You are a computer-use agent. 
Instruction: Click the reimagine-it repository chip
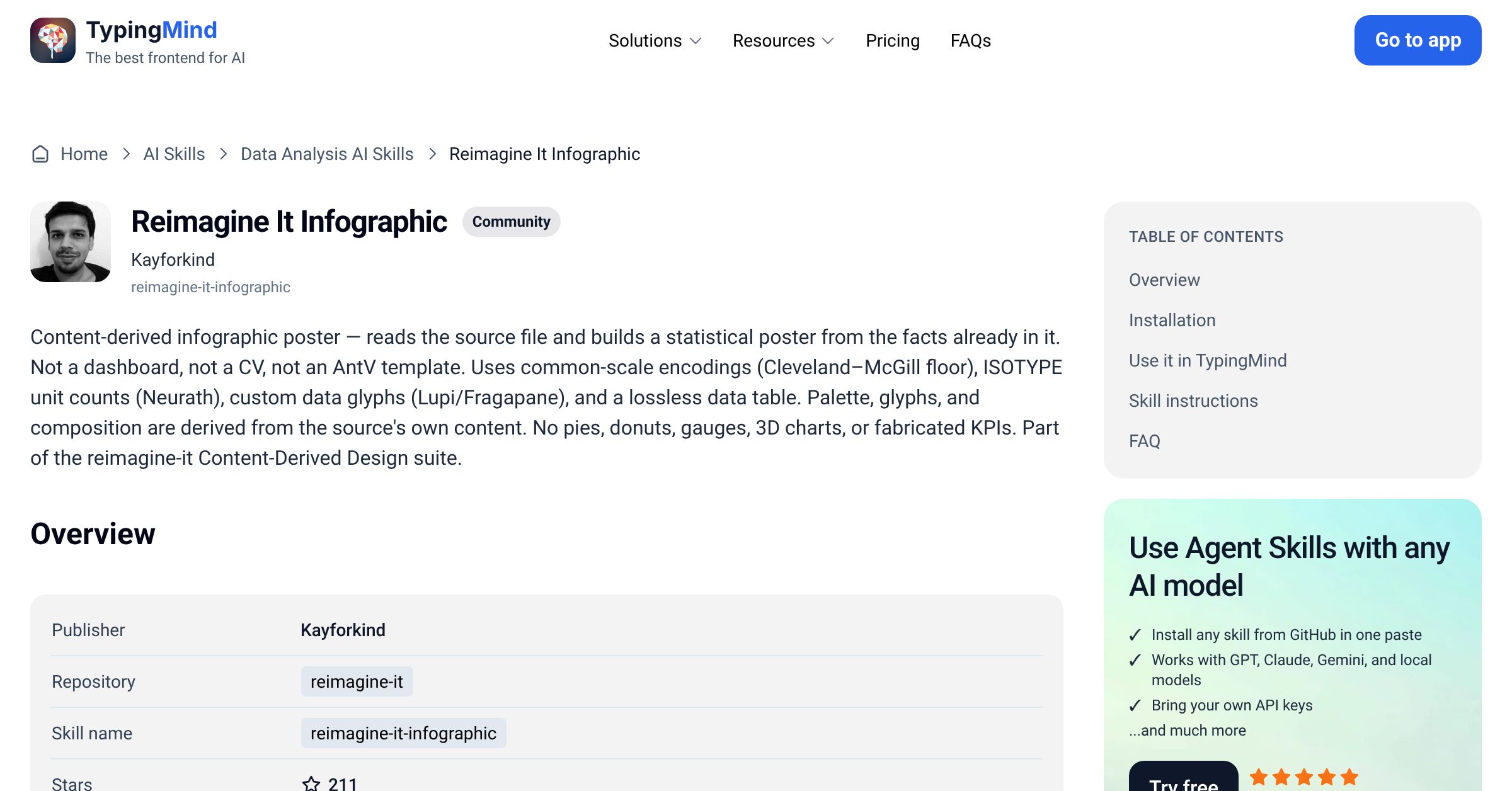(x=357, y=681)
